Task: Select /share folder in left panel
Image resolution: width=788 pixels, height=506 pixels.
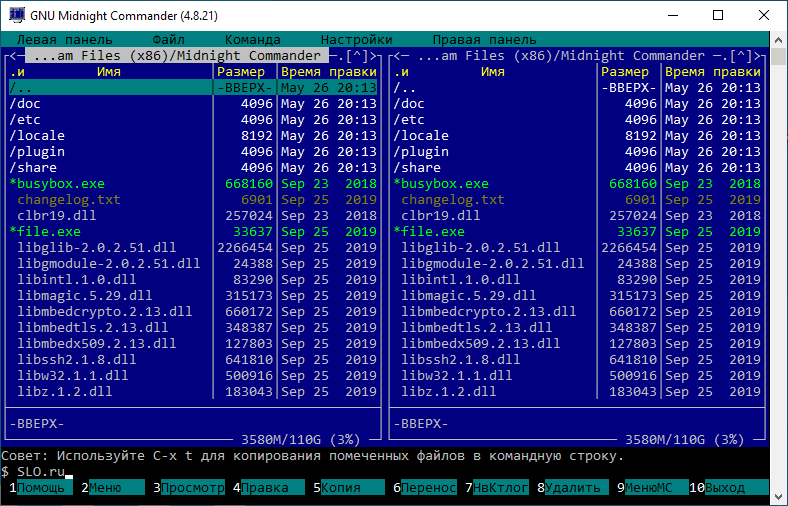Action: tap(193, 168)
